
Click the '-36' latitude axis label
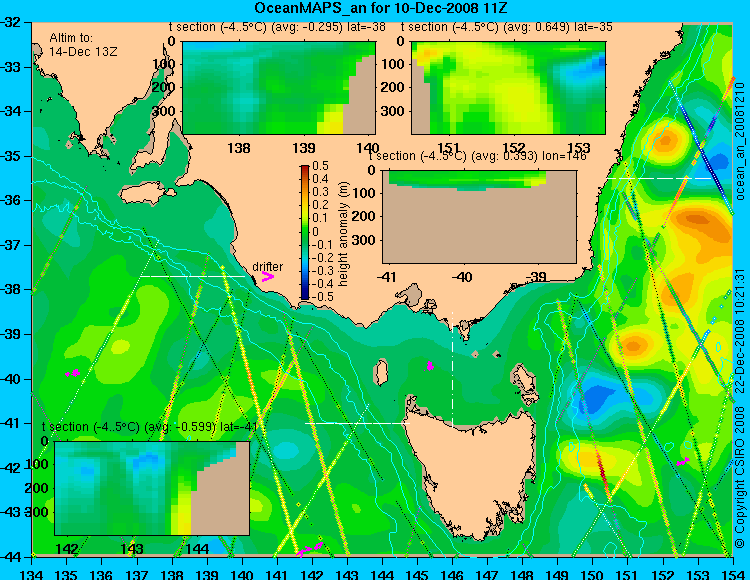(12, 200)
